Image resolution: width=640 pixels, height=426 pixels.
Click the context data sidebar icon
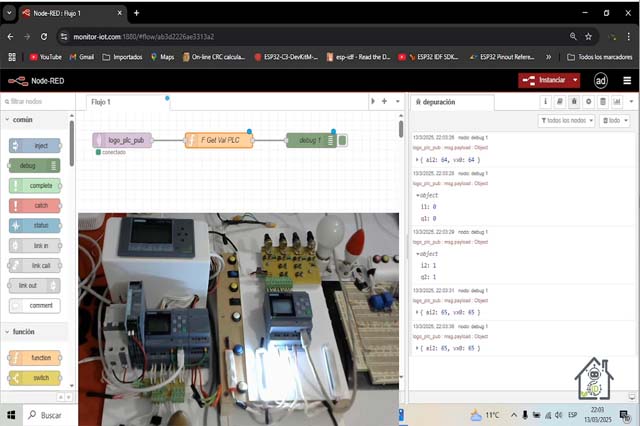(x=602, y=101)
